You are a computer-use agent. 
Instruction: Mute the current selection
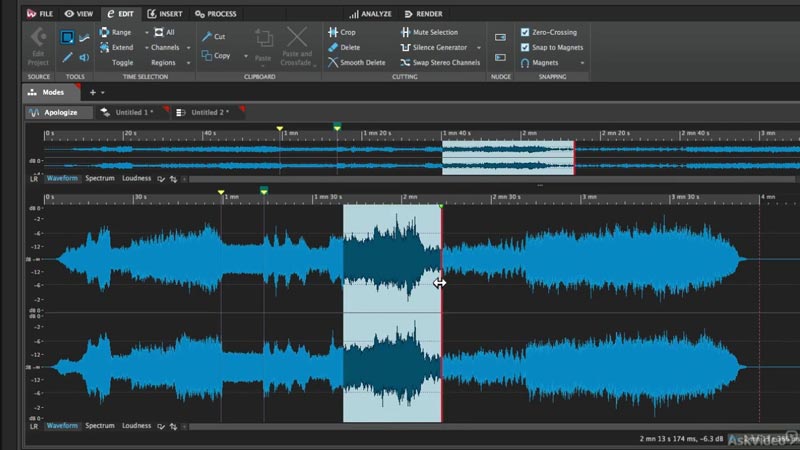[429, 32]
